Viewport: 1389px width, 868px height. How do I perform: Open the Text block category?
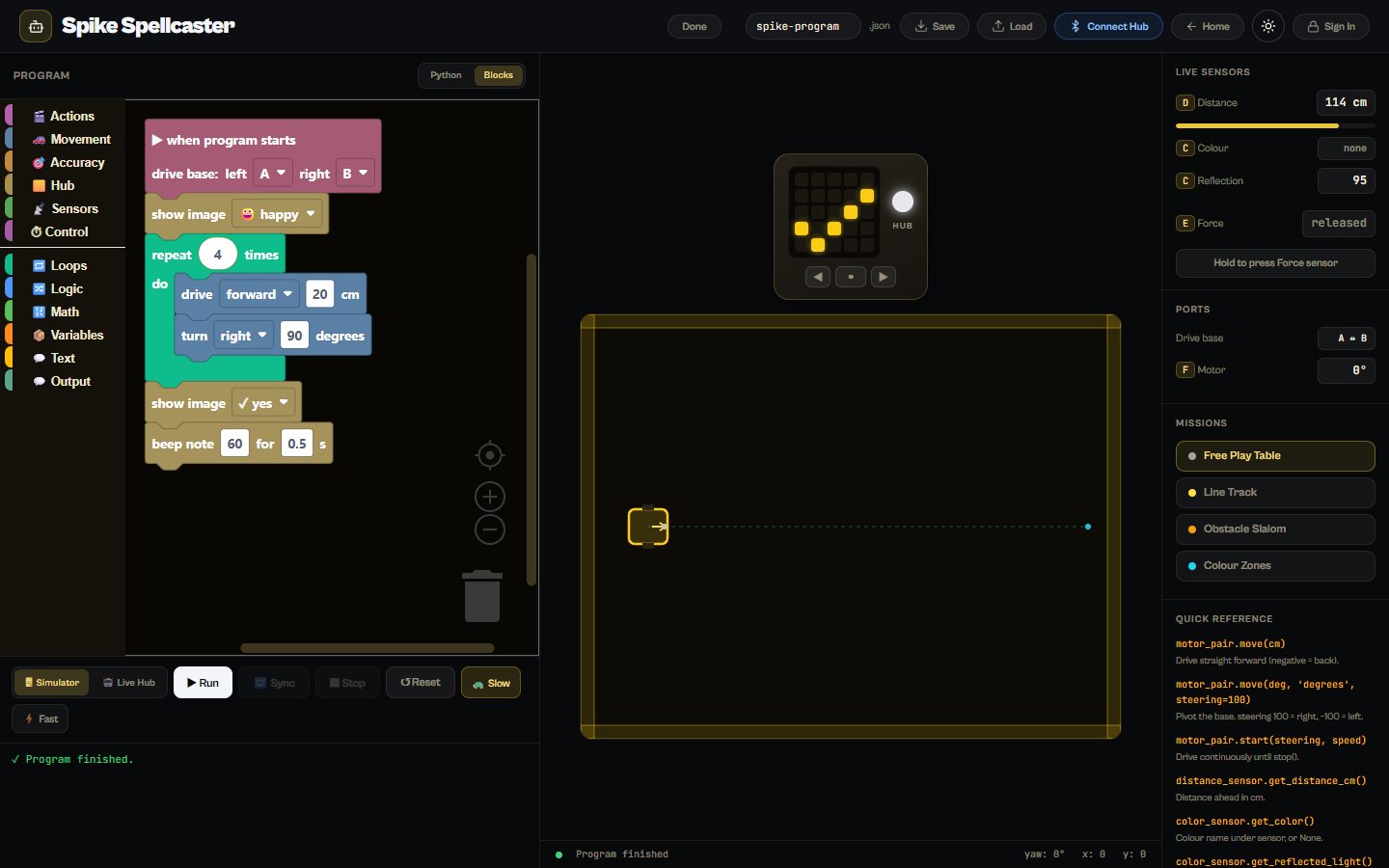pyautogui.click(x=63, y=358)
